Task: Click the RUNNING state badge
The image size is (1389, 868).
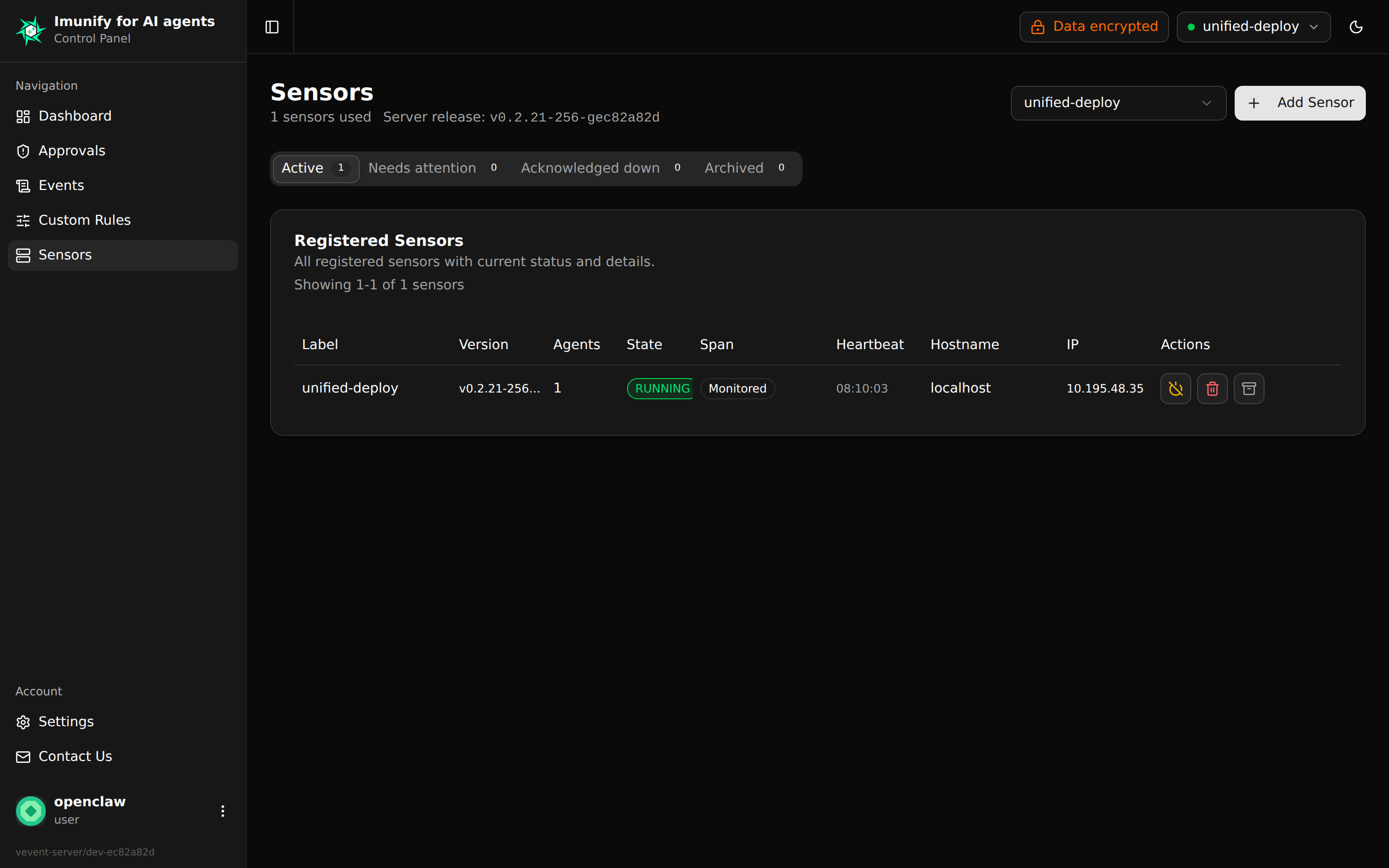Action: [x=660, y=389]
